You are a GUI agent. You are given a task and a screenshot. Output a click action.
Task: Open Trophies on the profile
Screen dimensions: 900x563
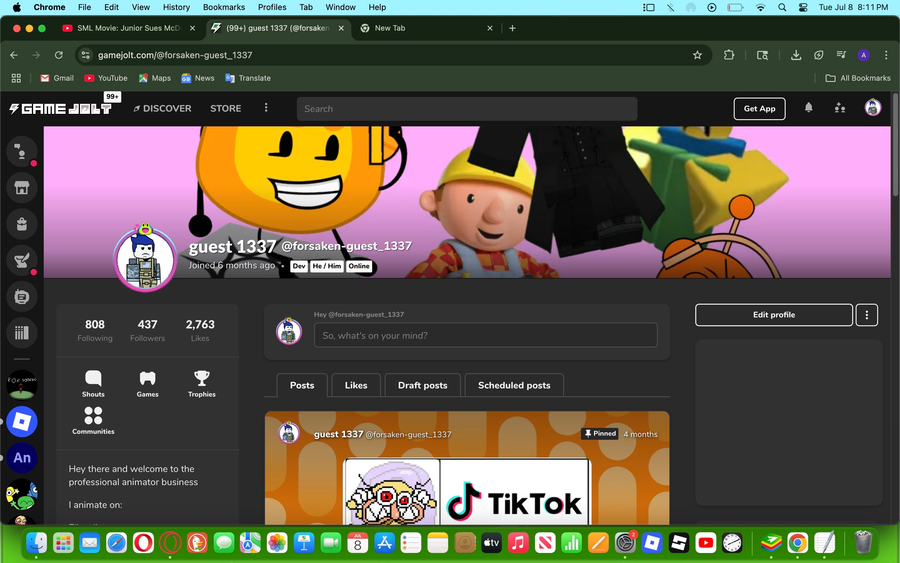coord(201,384)
